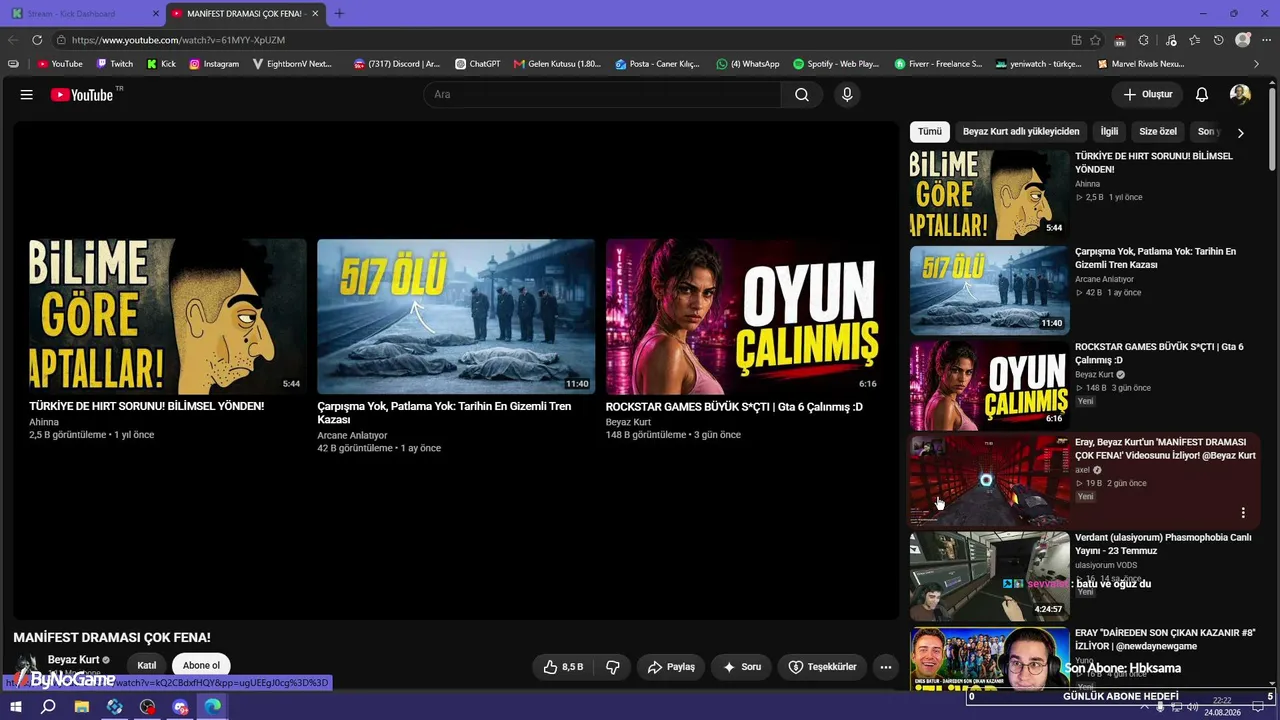The height and width of the screenshot is (720, 1280).
Task: Click the browser address bar URL
Action: pos(178,40)
